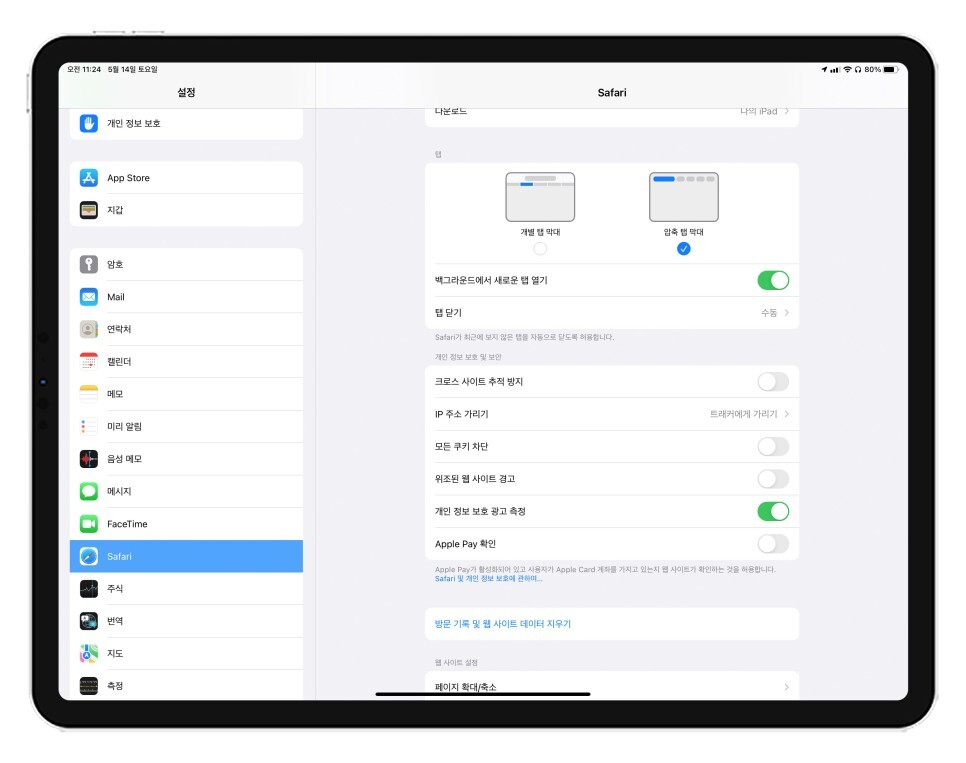Screen dimensions: 966x763
Task: Enable 모든 쿠키 차단 switch
Action: (x=773, y=447)
